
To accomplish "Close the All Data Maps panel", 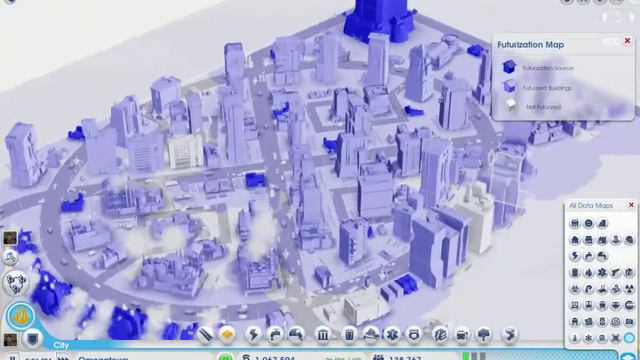I will pos(631,205).
